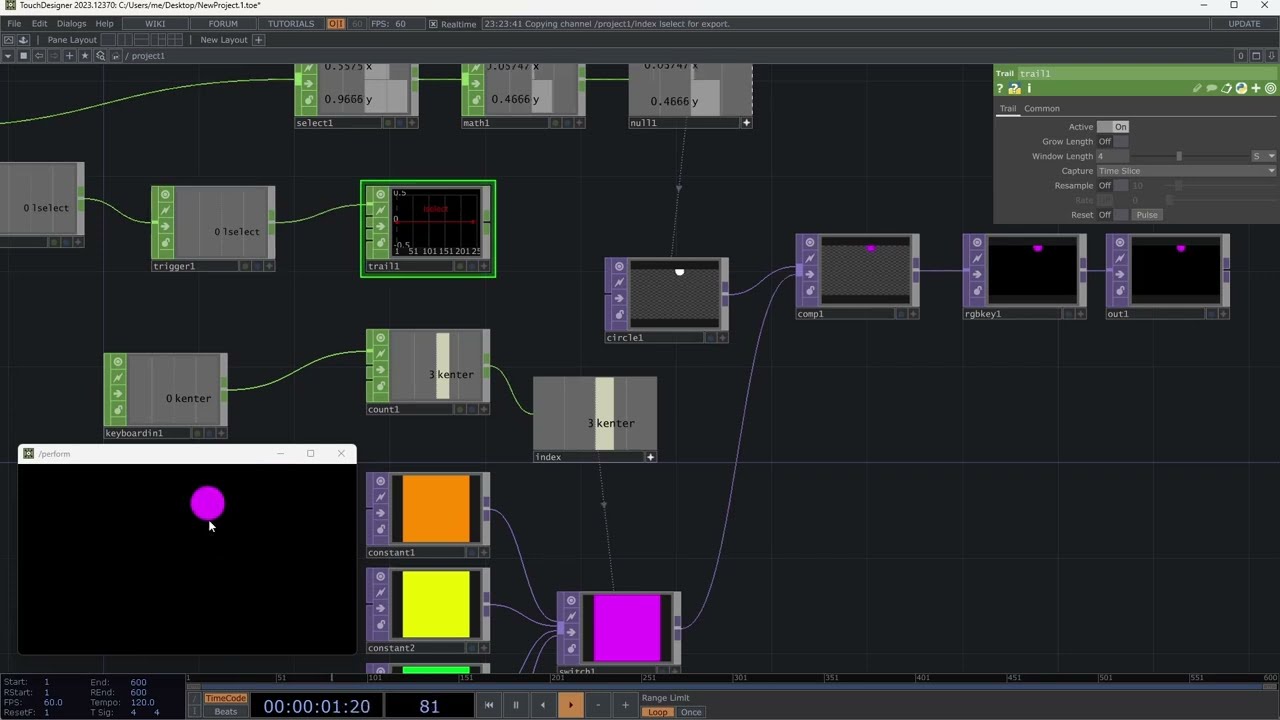Click viewer icon on circle1 node
This screenshot has height=720, width=1280.
tap(619, 266)
